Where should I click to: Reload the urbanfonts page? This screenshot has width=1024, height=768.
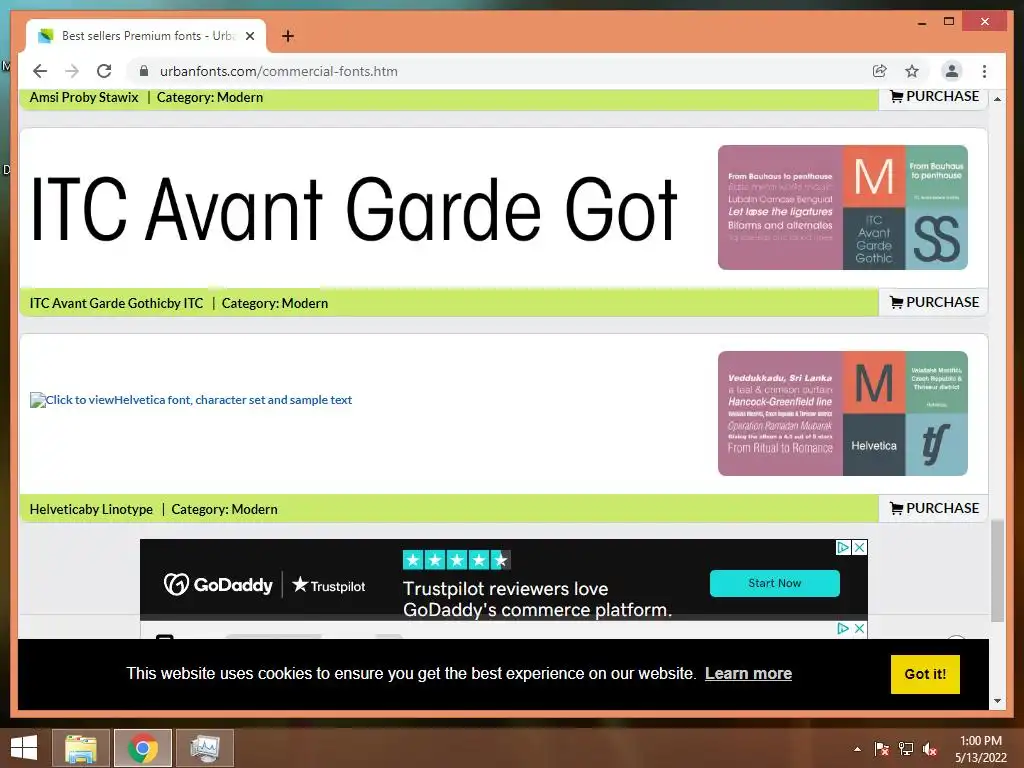[104, 71]
